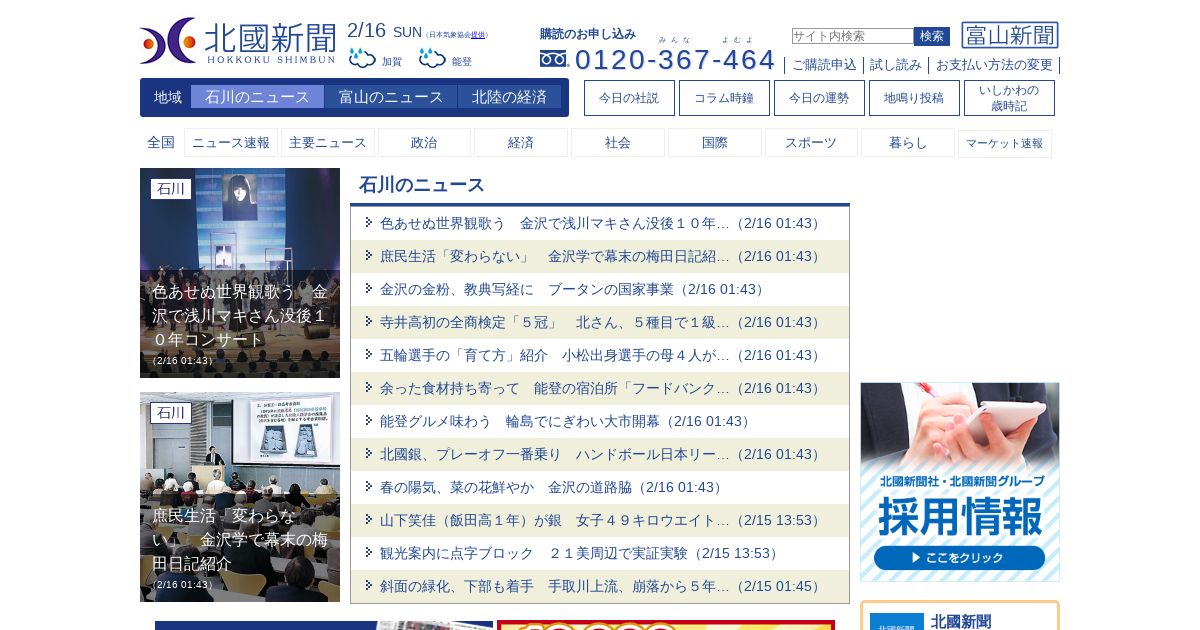Image resolution: width=1200 pixels, height=630 pixels.
Task: Read 余った食材持ち寄って headline
Action: pyautogui.click(x=600, y=388)
